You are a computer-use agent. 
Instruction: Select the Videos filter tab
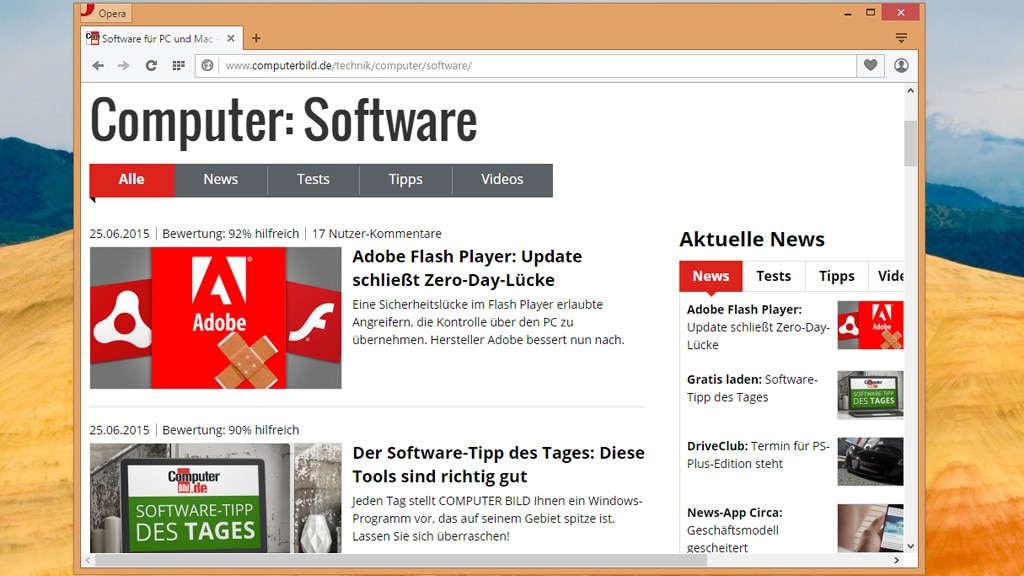point(502,180)
